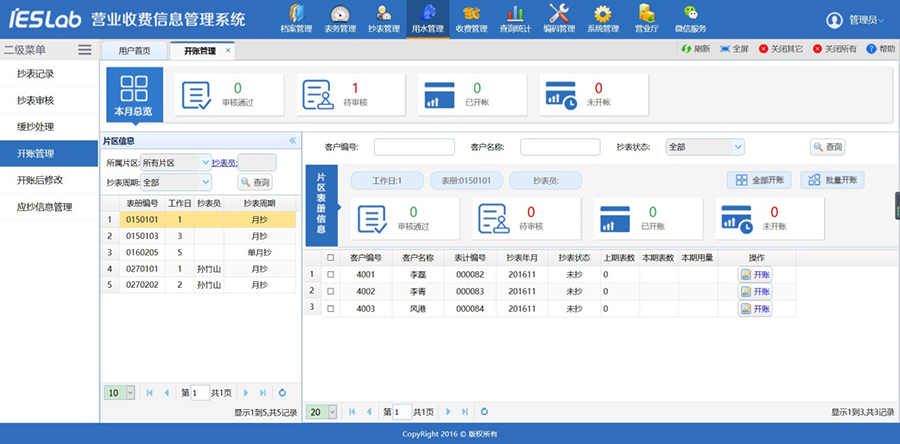Expand the 所属片区 dropdown
This screenshot has height=444, width=900.
205,162
